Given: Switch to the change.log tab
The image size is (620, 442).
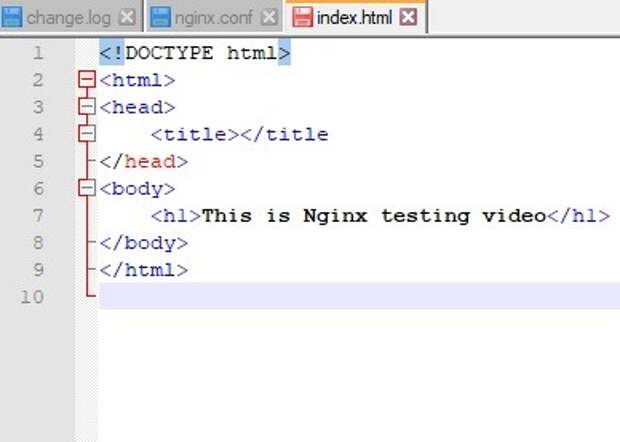Looking at the screenshot, I should (71, 17).
